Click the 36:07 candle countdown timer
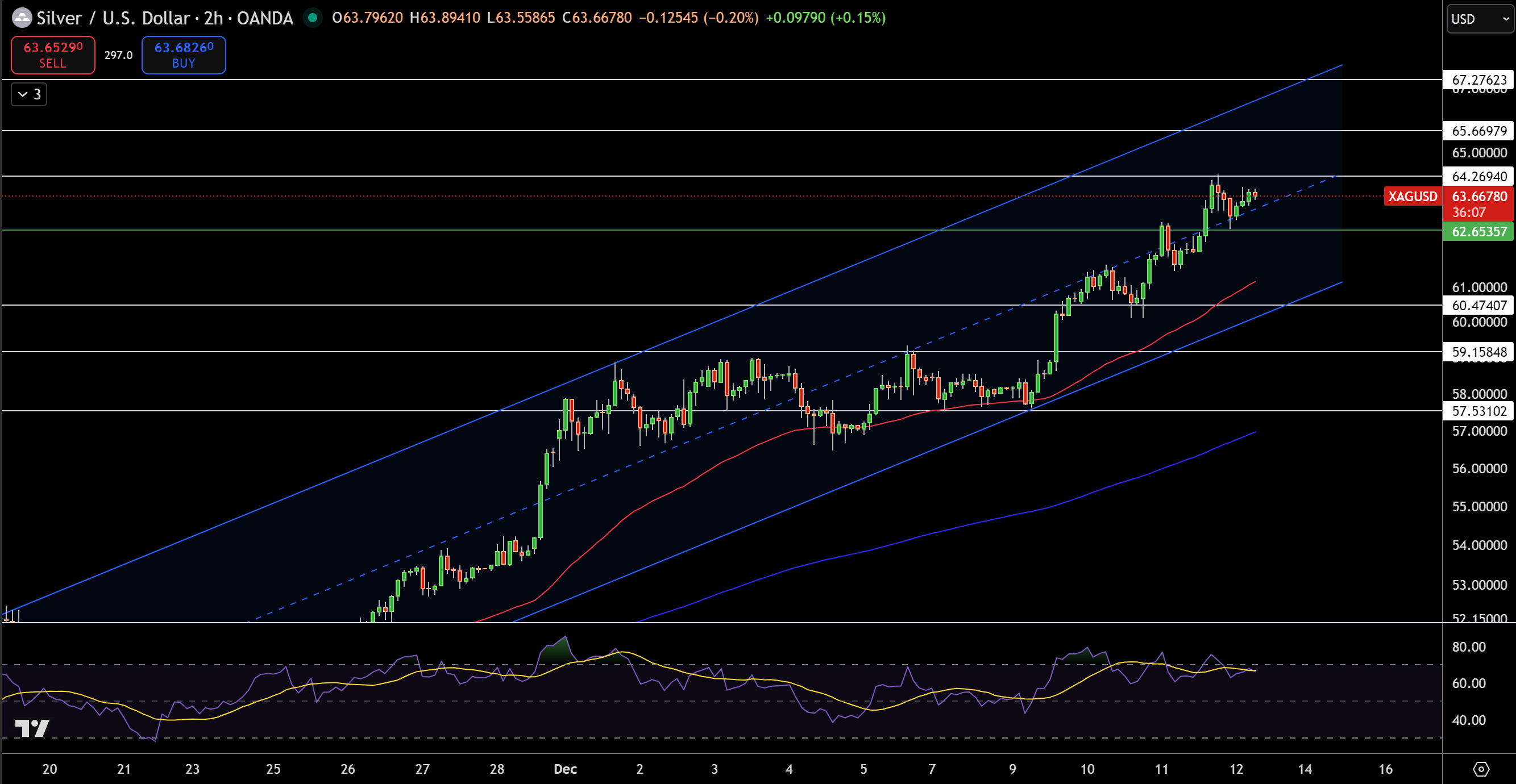Viewport: 1516px width, 784px height. click(x=1478, y=213)
